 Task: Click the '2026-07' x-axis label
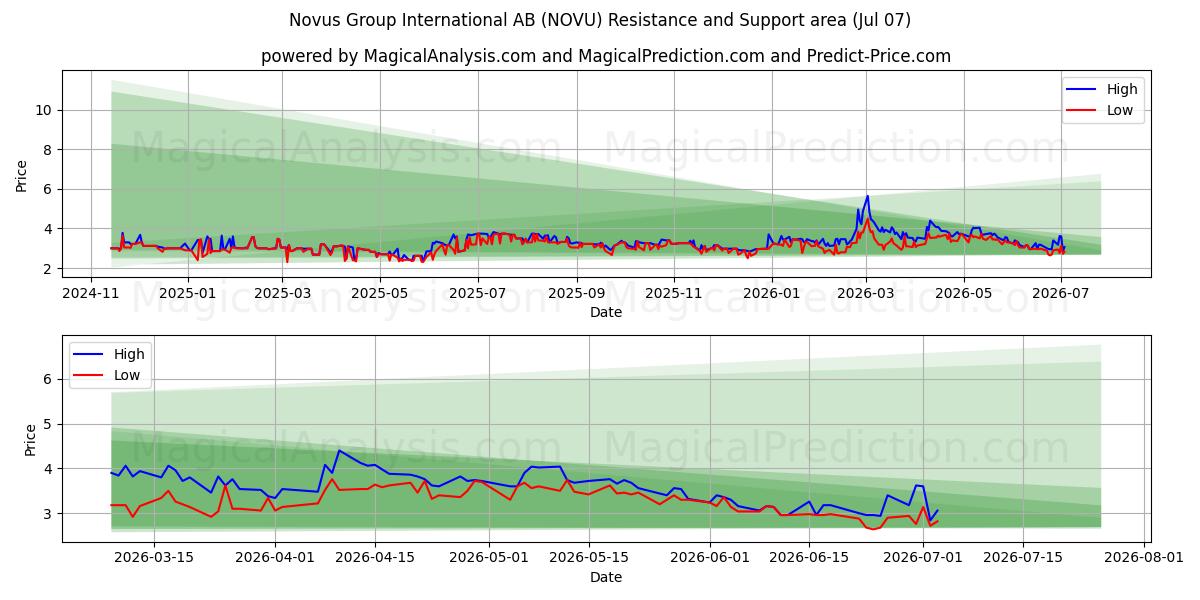pyautogui.click(x=1061, y=294)
